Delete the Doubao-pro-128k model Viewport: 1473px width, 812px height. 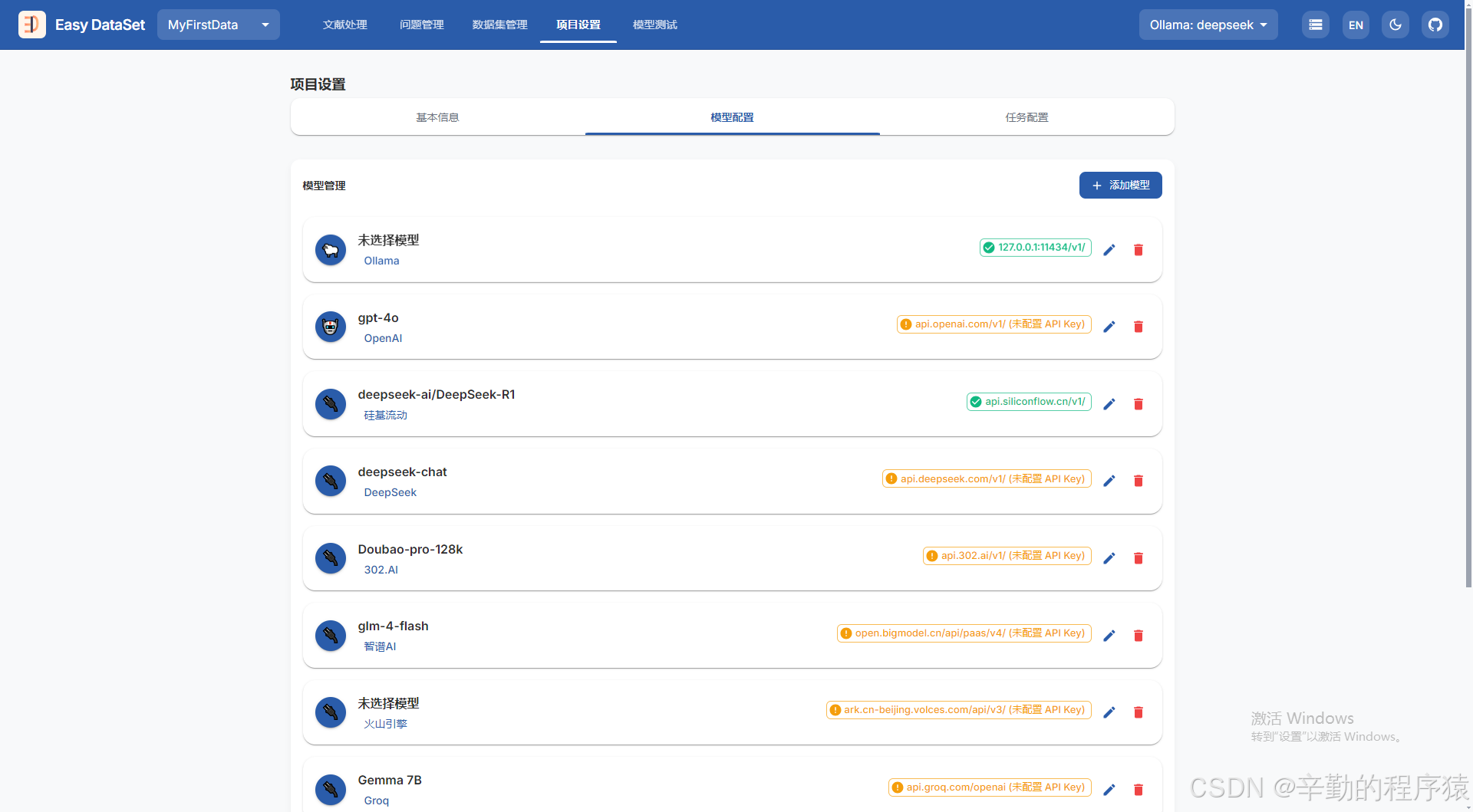[x=1139, y=558]
